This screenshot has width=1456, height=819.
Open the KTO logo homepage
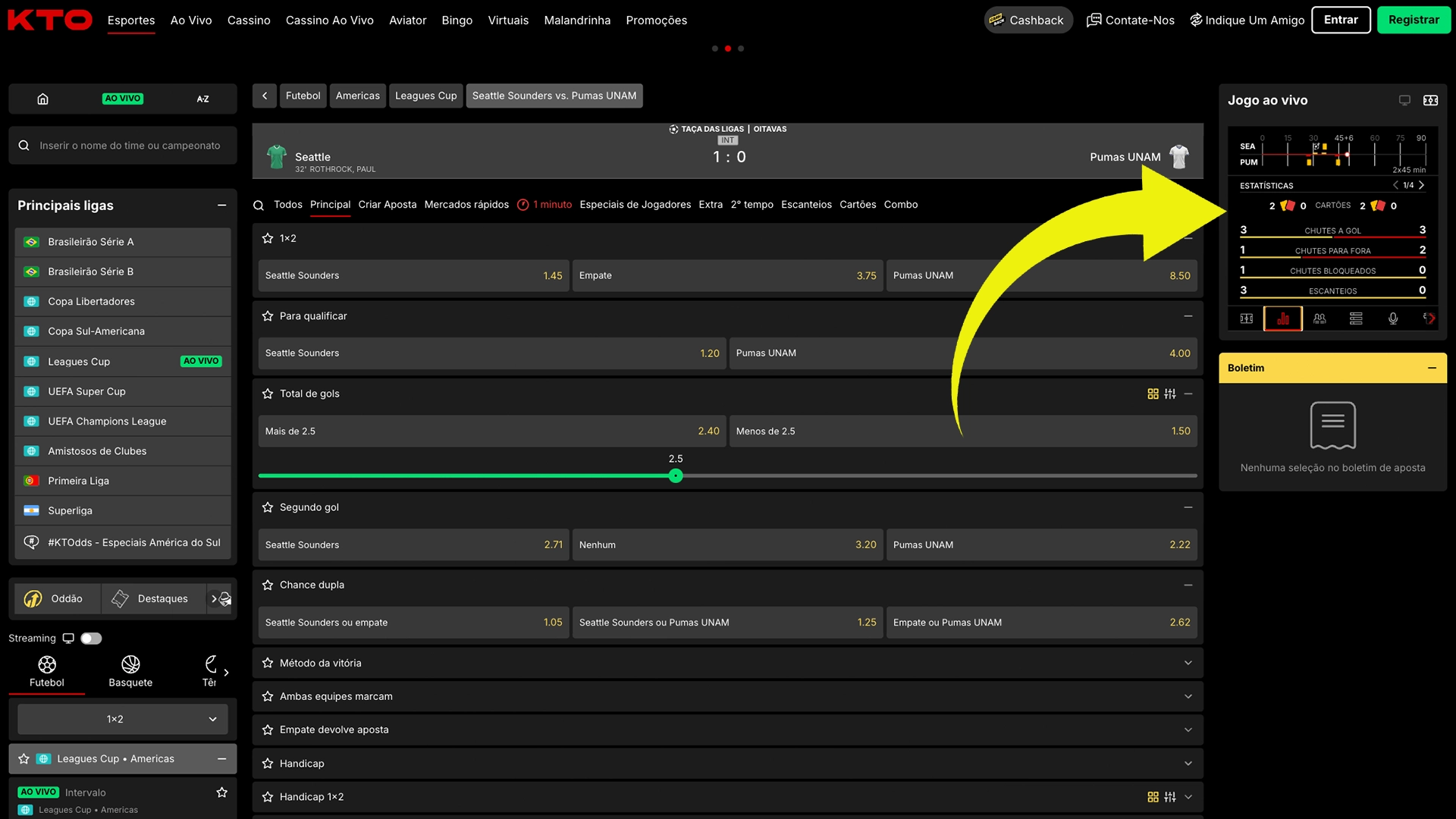point(50,20)
